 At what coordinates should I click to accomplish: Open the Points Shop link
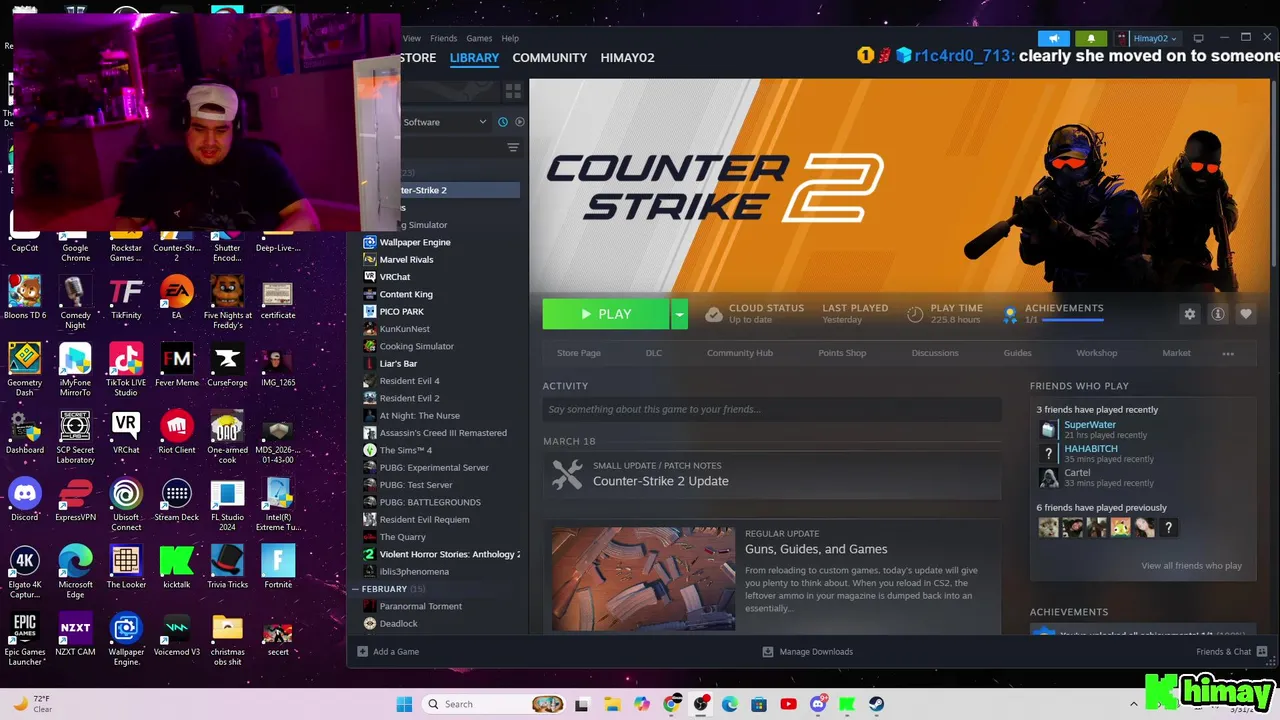pyautogui.click(x=842, y=353)
